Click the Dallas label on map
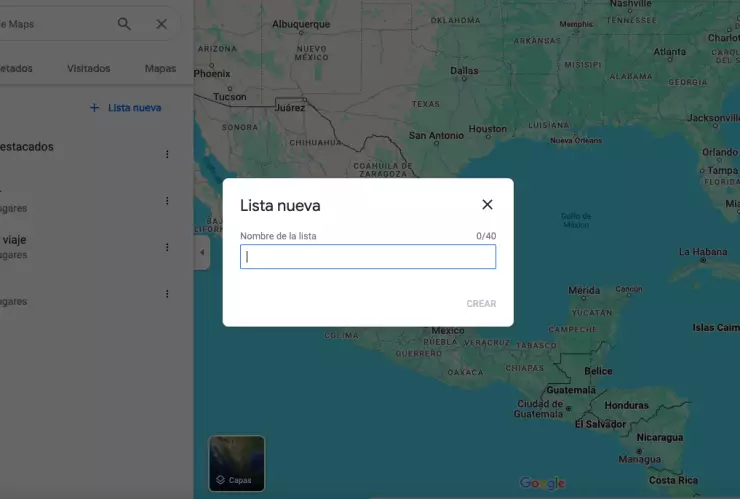740x499 pixels. 464,71
